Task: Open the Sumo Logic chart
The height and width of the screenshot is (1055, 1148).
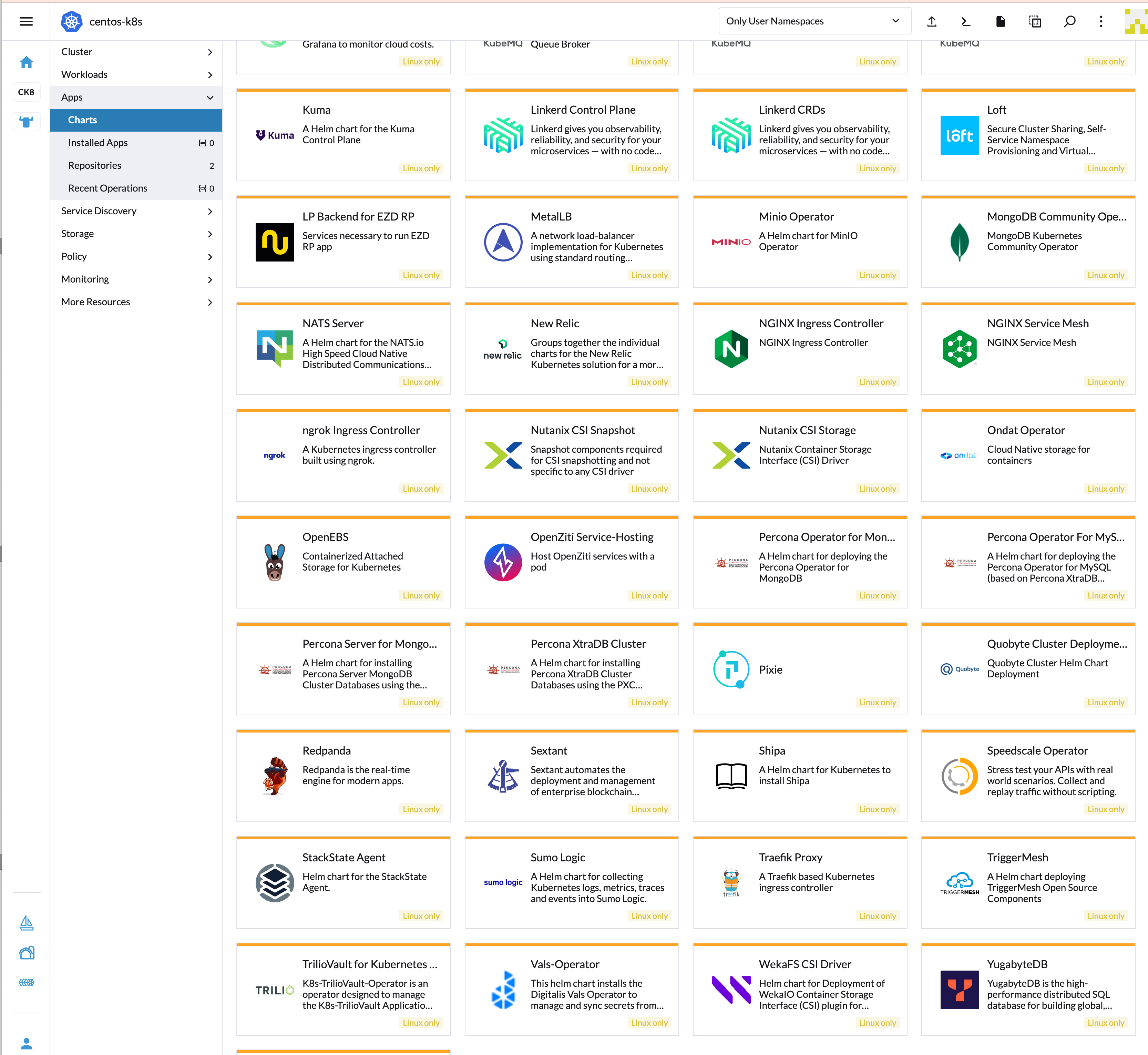Action: (572, 883)
